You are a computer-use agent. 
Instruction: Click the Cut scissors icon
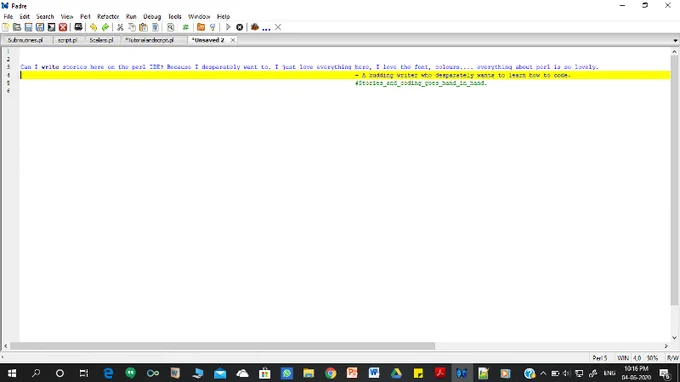(x=120, y=27)
